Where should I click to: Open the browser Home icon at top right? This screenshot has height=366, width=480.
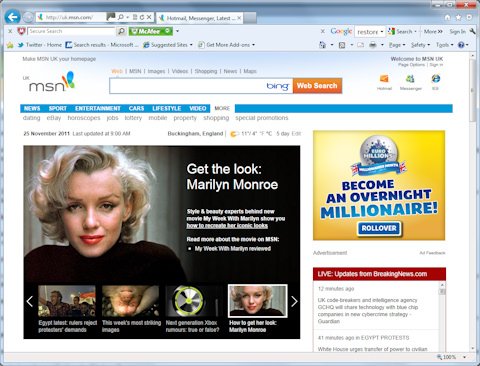tap(448, 17)
